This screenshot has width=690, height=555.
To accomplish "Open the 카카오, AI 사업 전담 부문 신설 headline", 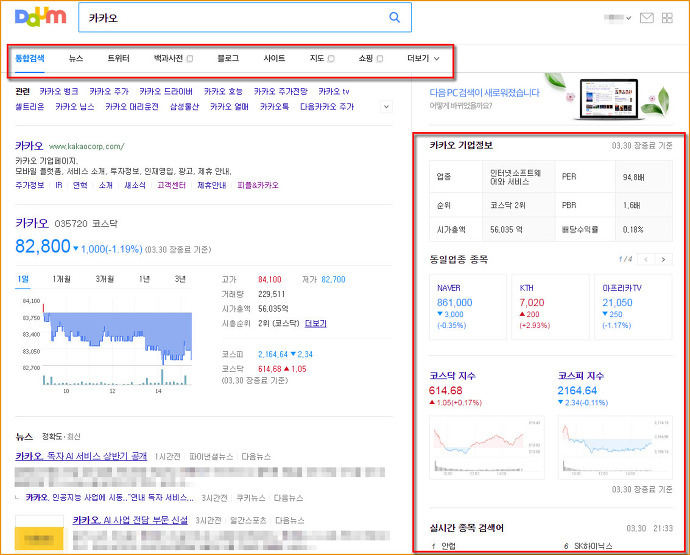I will [x=130, y=520].
